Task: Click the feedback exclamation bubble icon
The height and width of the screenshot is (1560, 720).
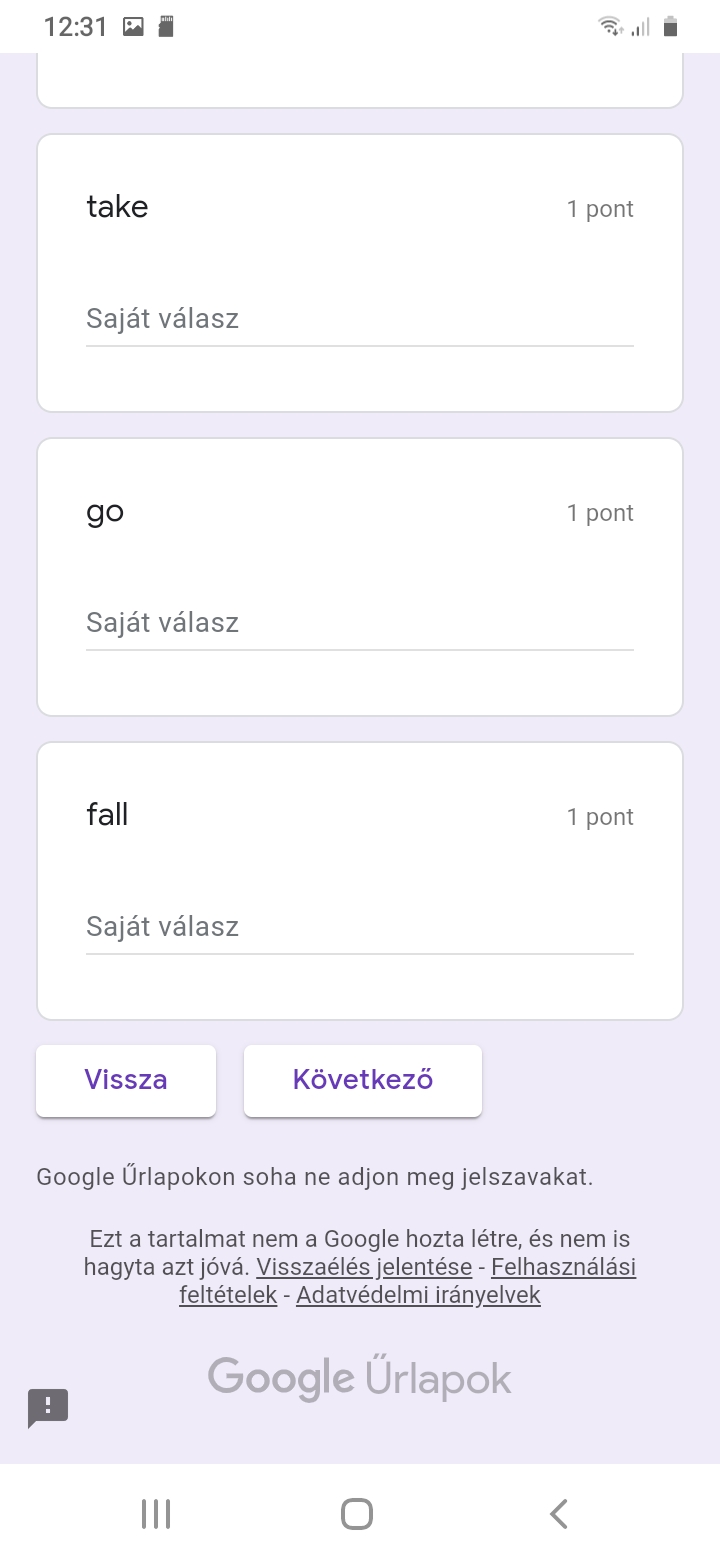Action: 48,1407
